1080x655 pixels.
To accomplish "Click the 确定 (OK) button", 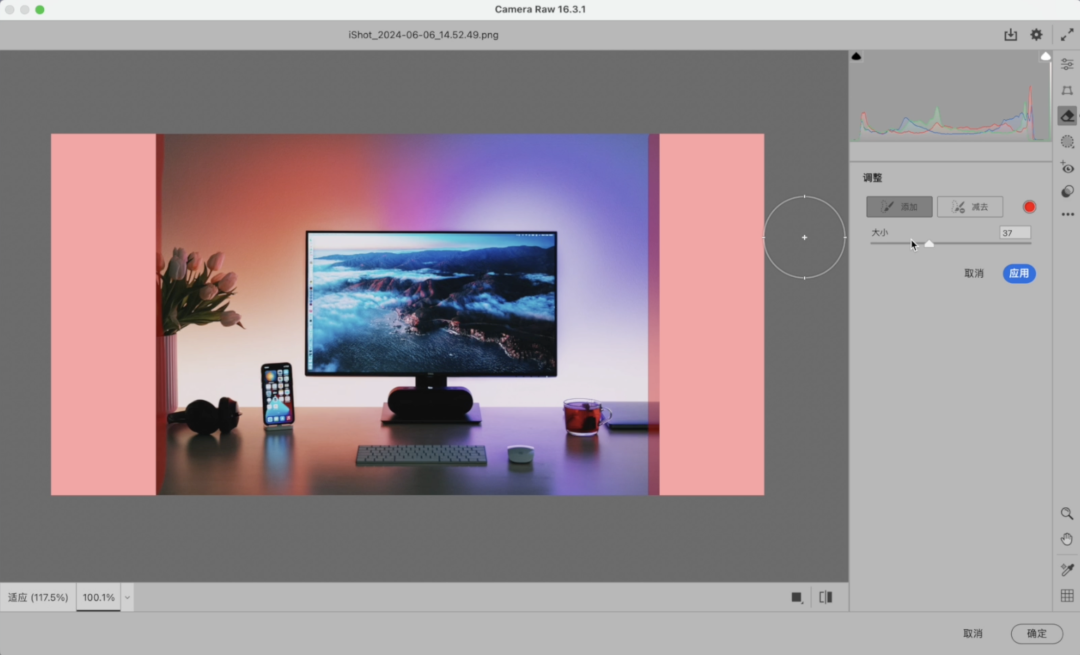I will click(x=1036, y=633).
